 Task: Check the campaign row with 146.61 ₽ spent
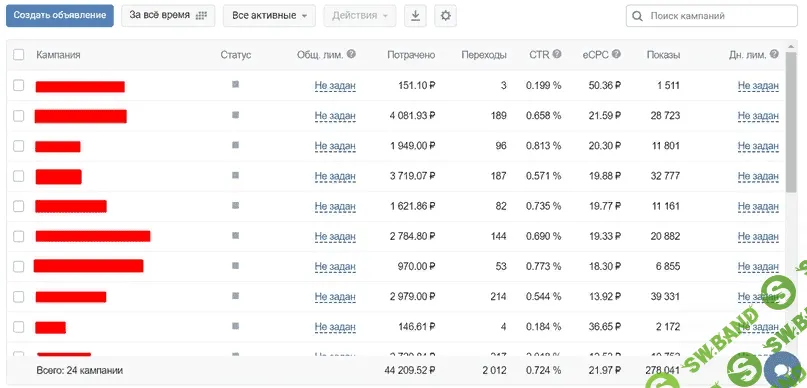(19, 327)
